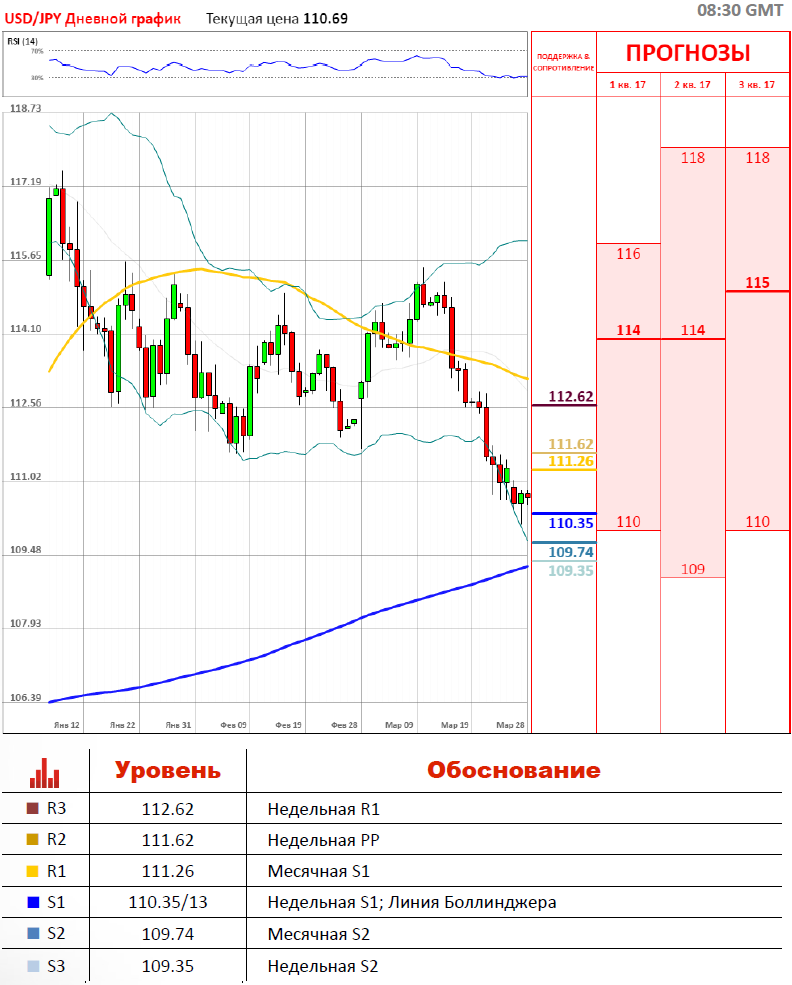The image size is (792, 985).
Task: Select the bold 115 forecast in third quarter
Action: 757,282
